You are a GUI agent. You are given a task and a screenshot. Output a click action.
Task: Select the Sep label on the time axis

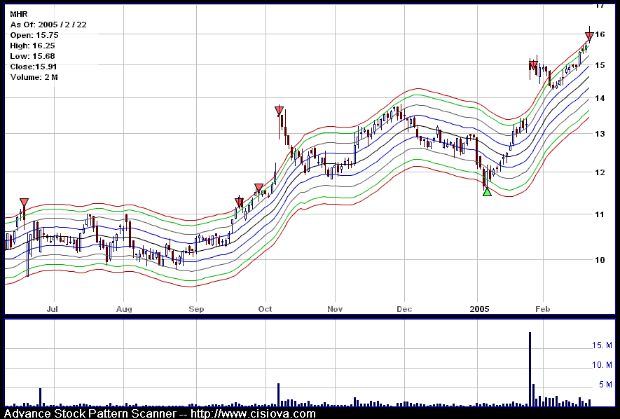tap(197, 309)
